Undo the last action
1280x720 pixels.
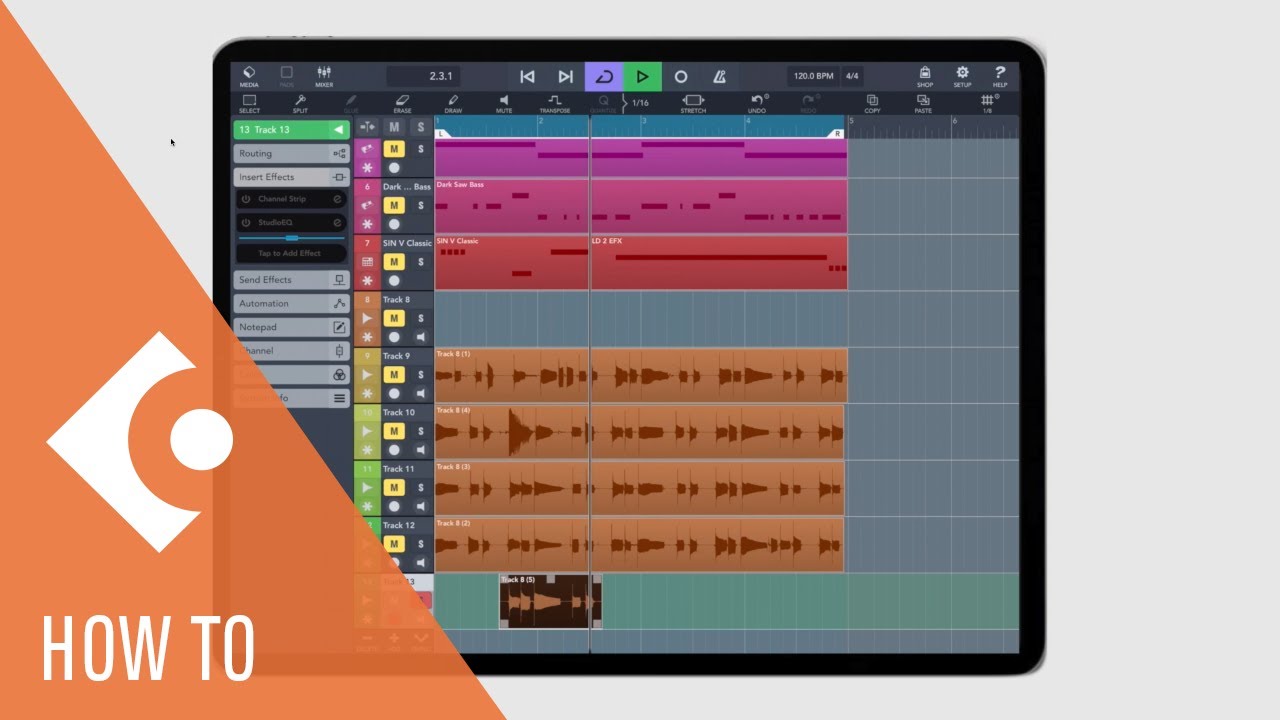(757, 103)
